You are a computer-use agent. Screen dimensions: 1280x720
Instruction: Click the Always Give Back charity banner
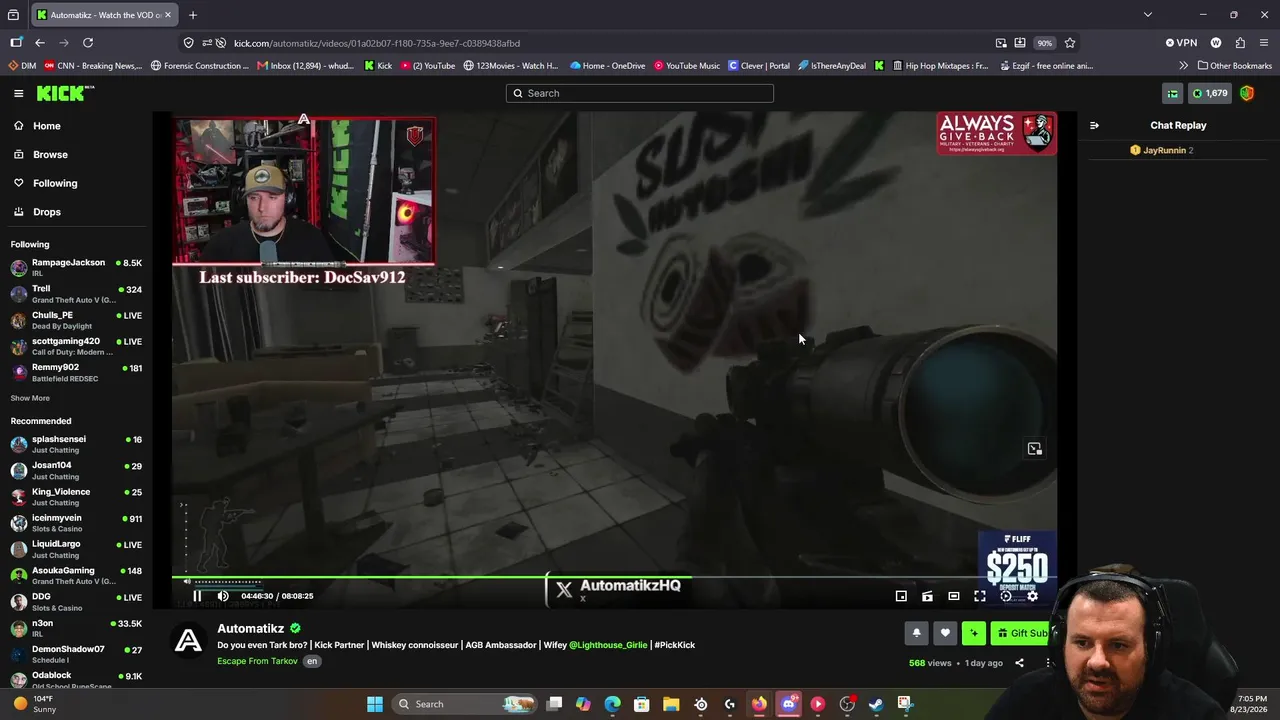pos(996,133)
